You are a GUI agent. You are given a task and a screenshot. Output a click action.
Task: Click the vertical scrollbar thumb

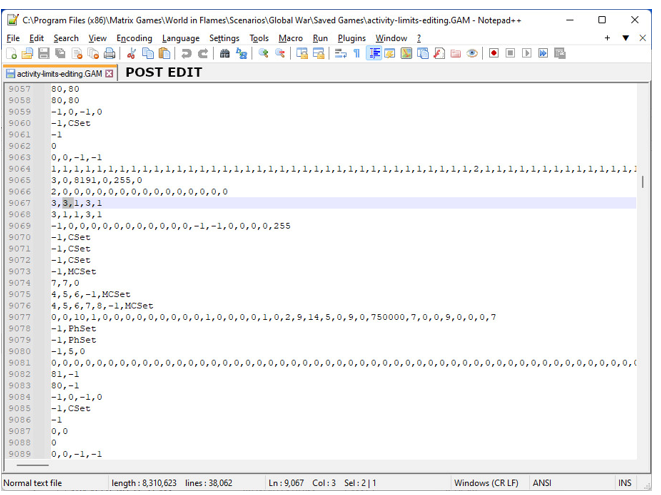[643, 182]
